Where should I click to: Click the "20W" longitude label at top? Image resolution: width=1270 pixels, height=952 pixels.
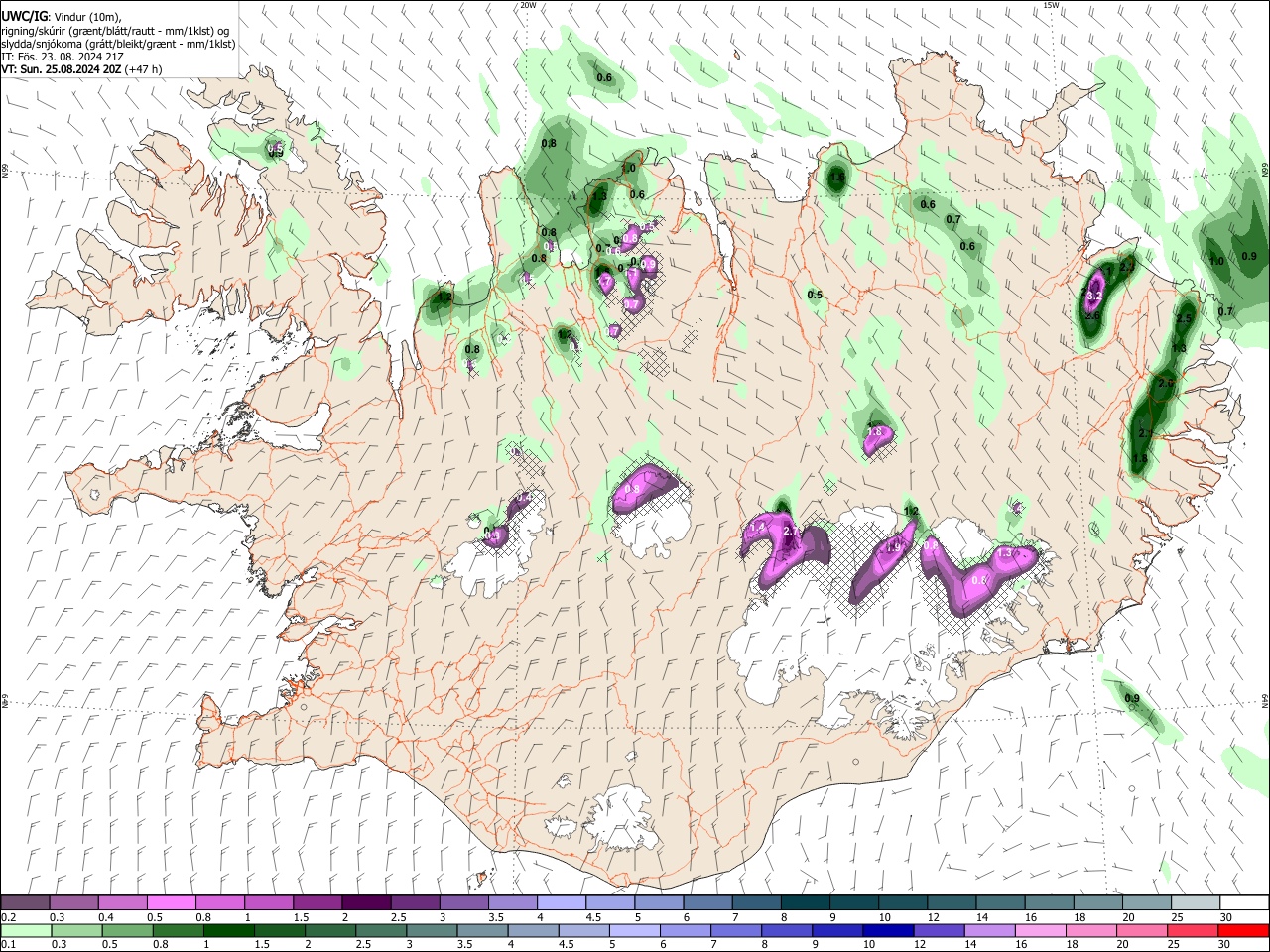[x=528, y=5]
